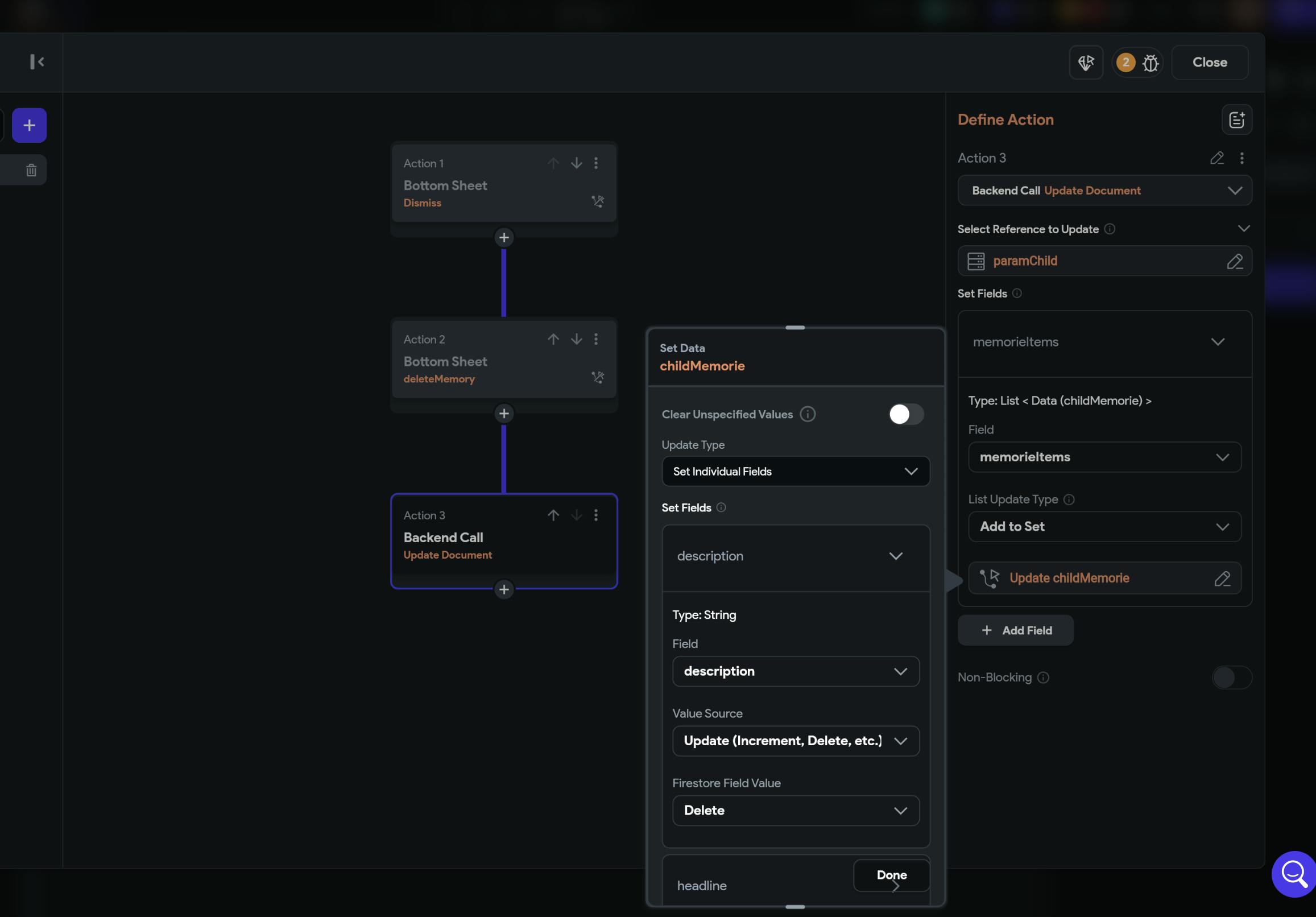1316x917 pixels.
Task: Collapse the description field section
Action: click(x=895, y=556)
